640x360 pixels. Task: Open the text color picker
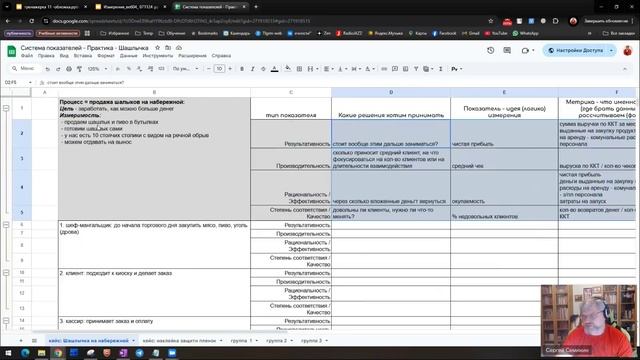tap(275, 69)
